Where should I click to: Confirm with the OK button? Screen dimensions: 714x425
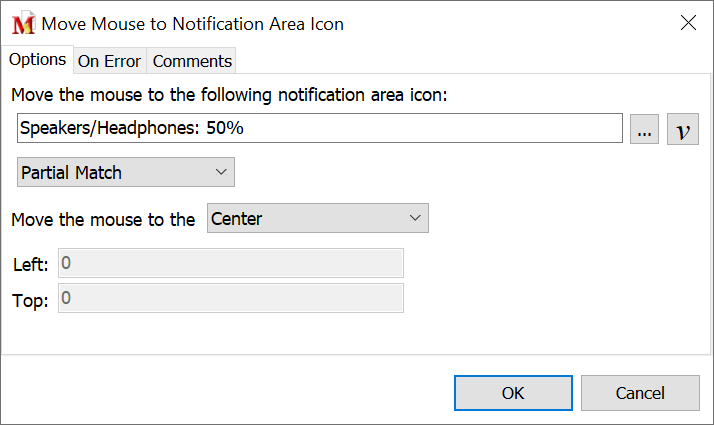(x=513, y=393)
